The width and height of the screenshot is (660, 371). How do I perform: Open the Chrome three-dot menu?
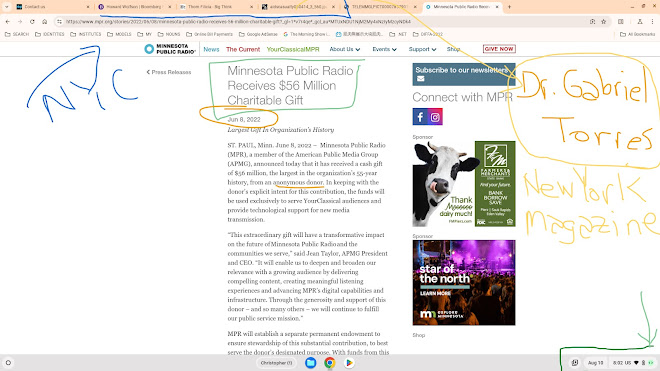pyautogui.click(x=652, y=21)
